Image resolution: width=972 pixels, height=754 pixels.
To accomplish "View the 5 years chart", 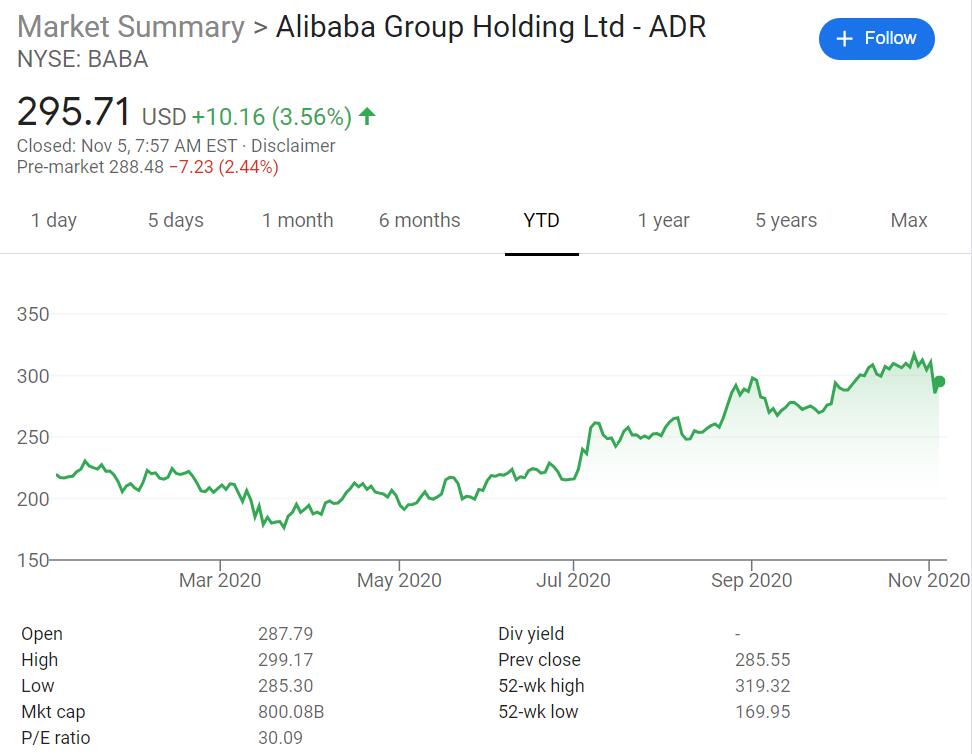I will pos(785,220).
